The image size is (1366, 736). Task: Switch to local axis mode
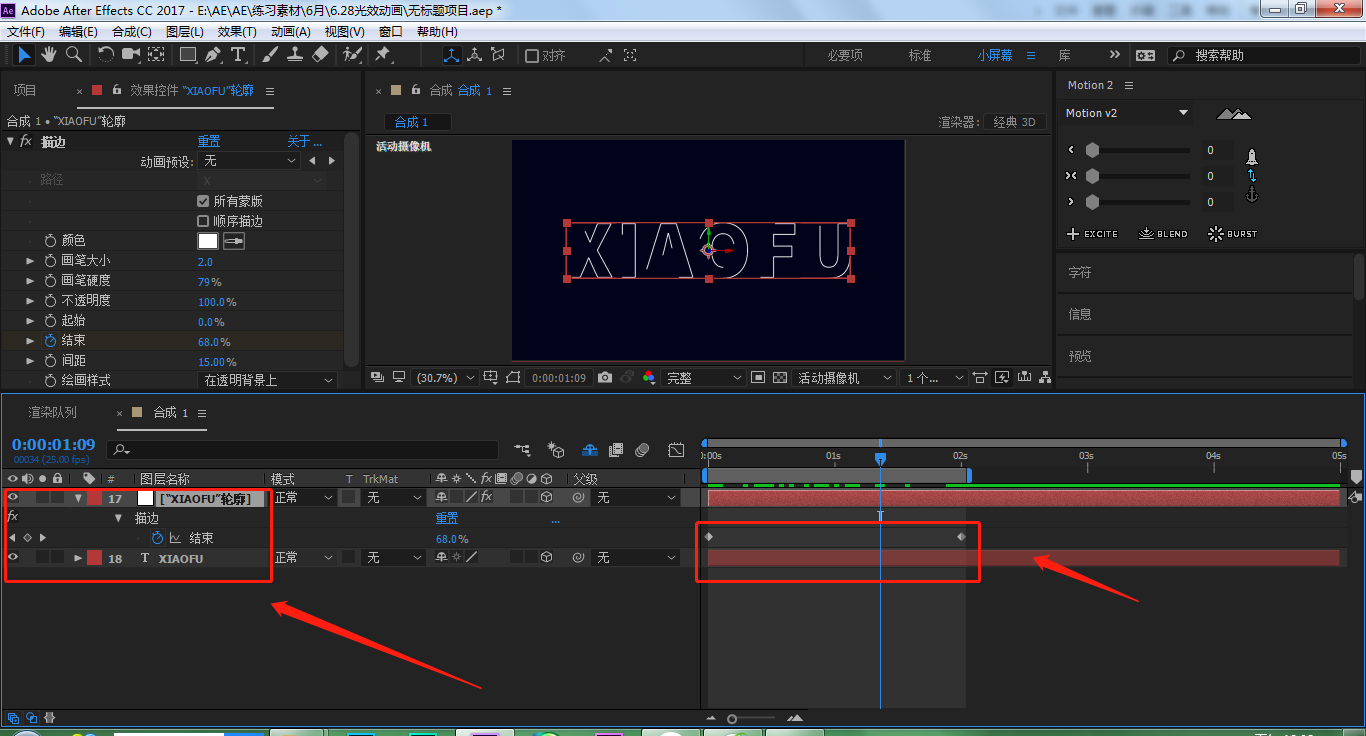tap(451, 55)
